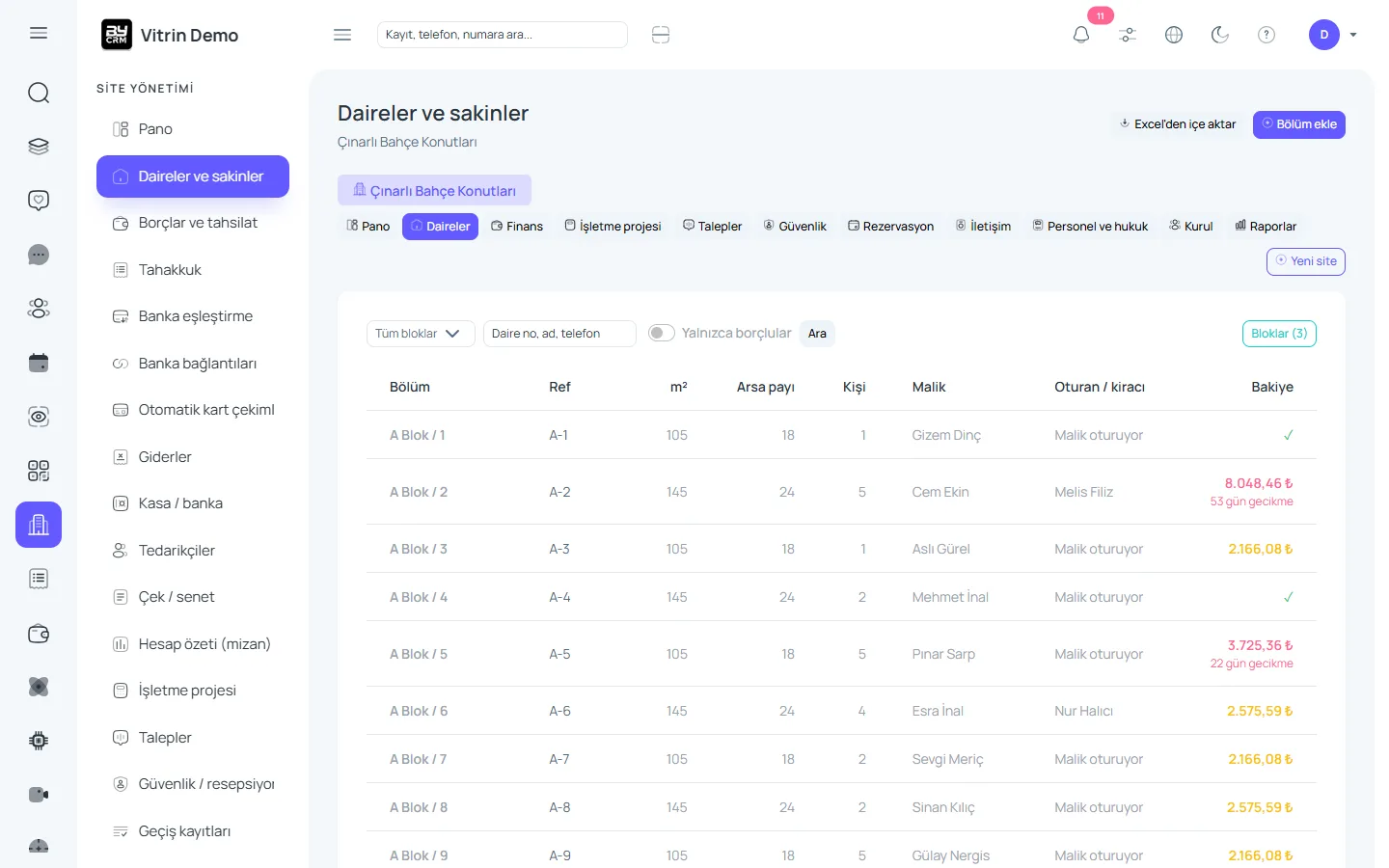Switch to the Kurul tab
Image resolution: width=1389 pixels, height=868 pixels.
(x=1191, y=227)
